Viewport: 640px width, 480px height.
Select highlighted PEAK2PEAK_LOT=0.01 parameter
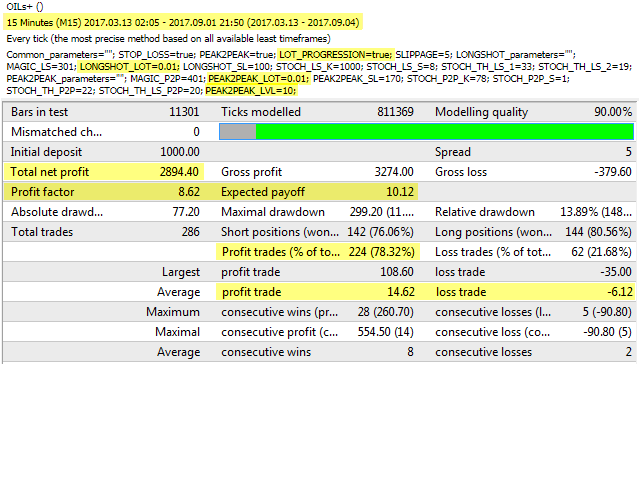[x=259, y=78]
